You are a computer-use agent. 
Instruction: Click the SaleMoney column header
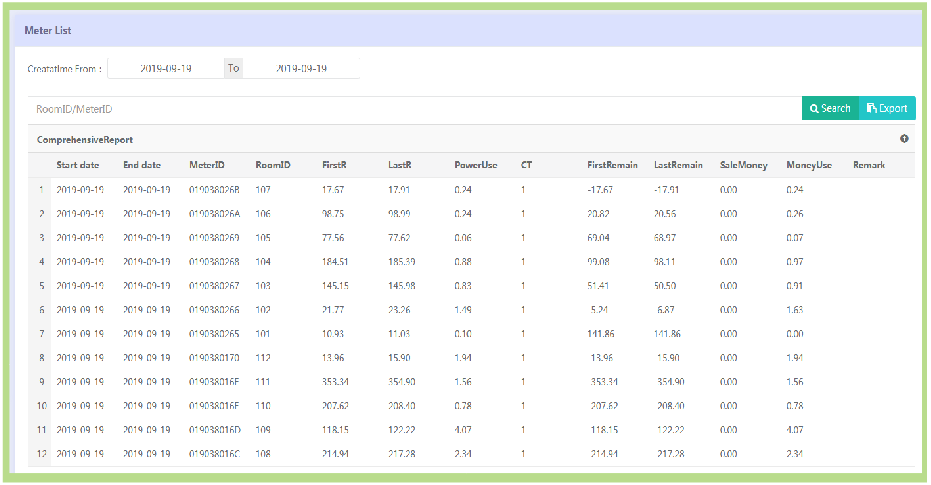pyautogui.click(x=743, y=165)
